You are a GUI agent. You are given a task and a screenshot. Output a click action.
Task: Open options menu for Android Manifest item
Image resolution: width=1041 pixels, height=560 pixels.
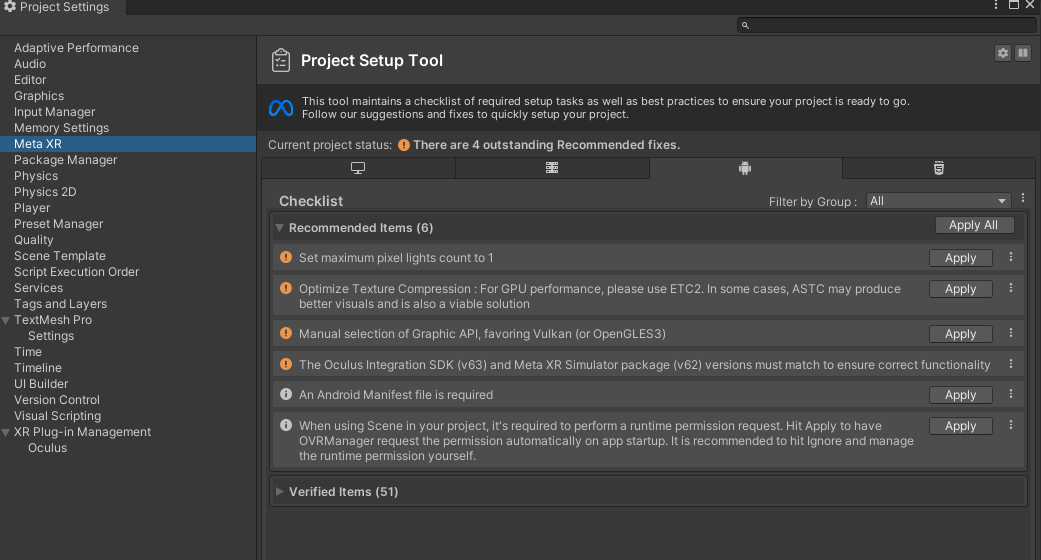(x=1011, y=394)
